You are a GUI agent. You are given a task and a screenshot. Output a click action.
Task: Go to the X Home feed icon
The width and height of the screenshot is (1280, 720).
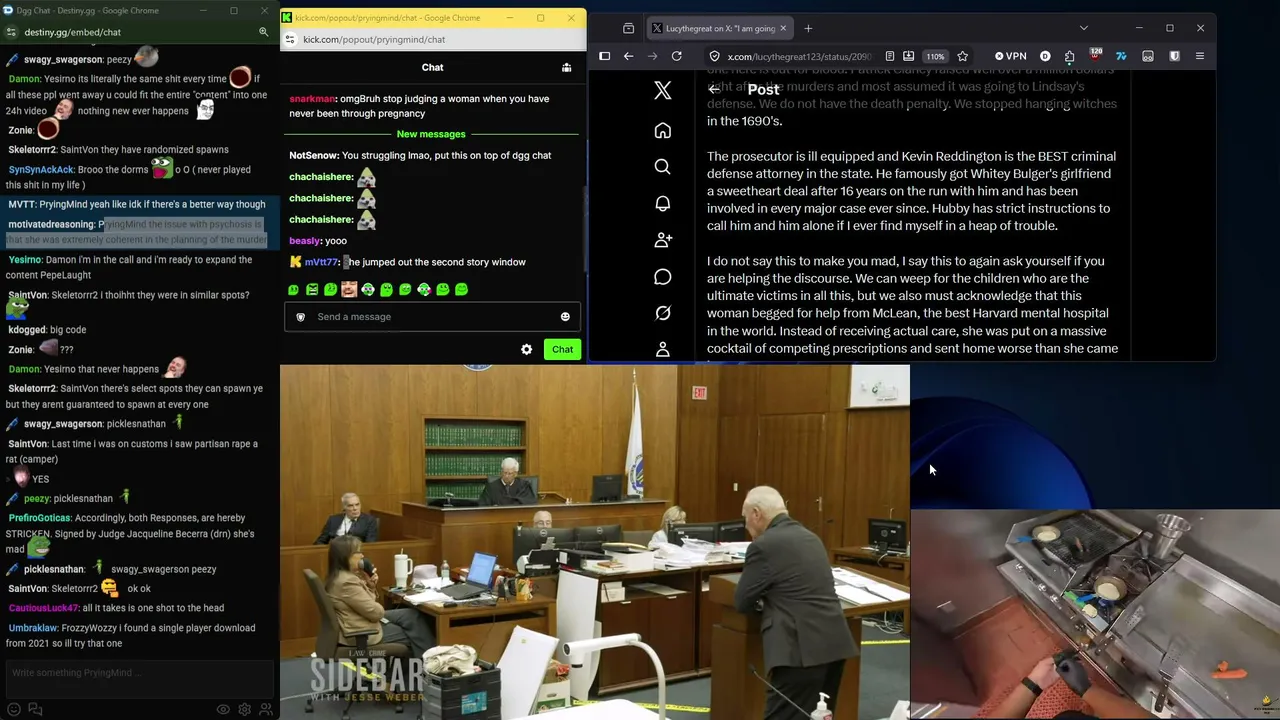[662, 131]
